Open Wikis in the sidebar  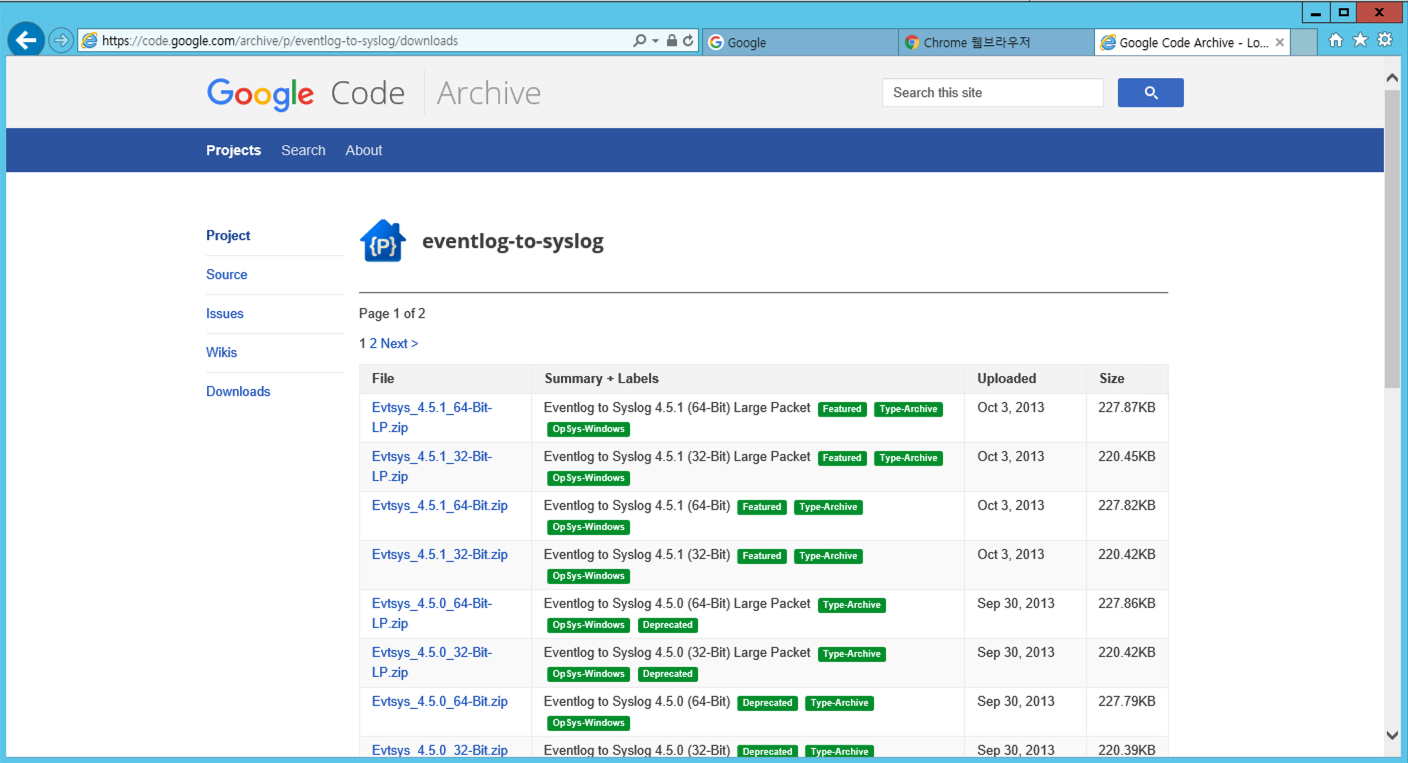[x=221, y=352]
